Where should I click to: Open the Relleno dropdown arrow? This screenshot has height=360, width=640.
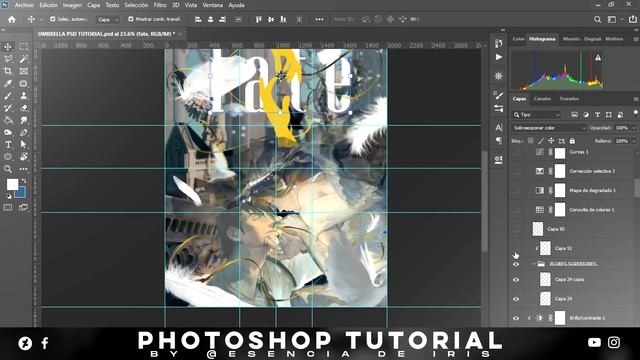point(634,141)
